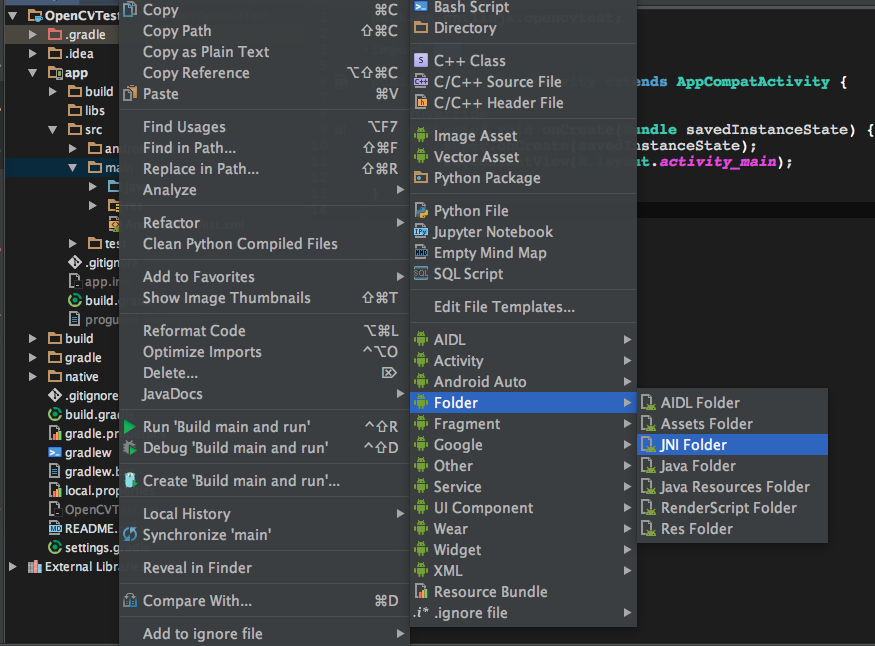
Task: Choose Reveal in Finder
Action: click(265, 568)
